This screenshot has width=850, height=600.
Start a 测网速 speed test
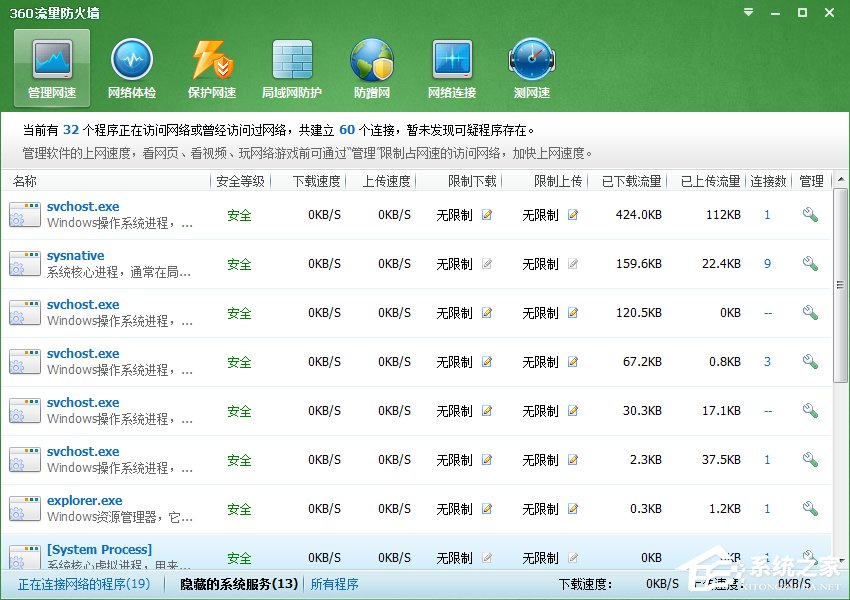coord(531,67)
